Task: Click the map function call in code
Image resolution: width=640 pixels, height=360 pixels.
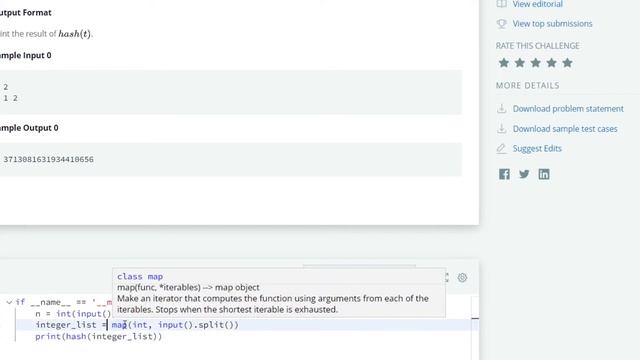Action: (x=119, y=325)
